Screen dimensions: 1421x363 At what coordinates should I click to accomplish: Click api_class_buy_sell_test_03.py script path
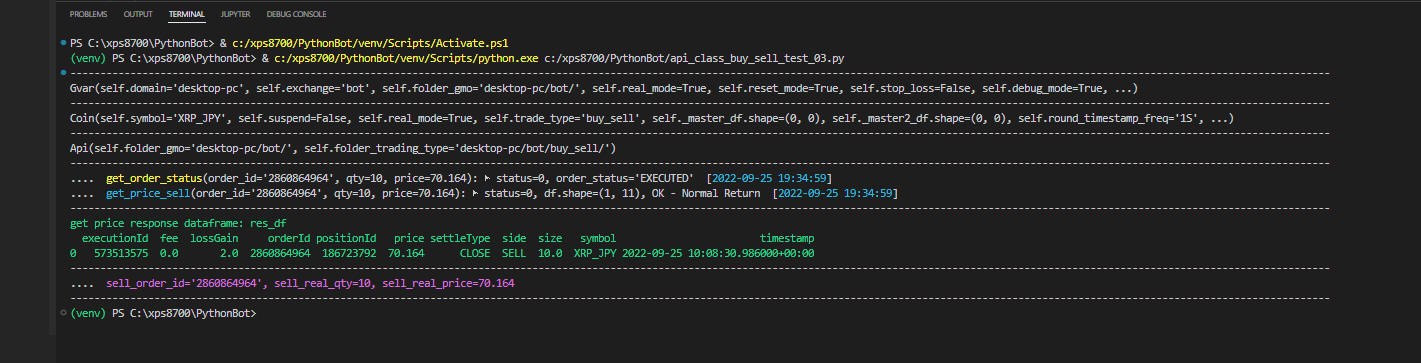pos(695,58)
